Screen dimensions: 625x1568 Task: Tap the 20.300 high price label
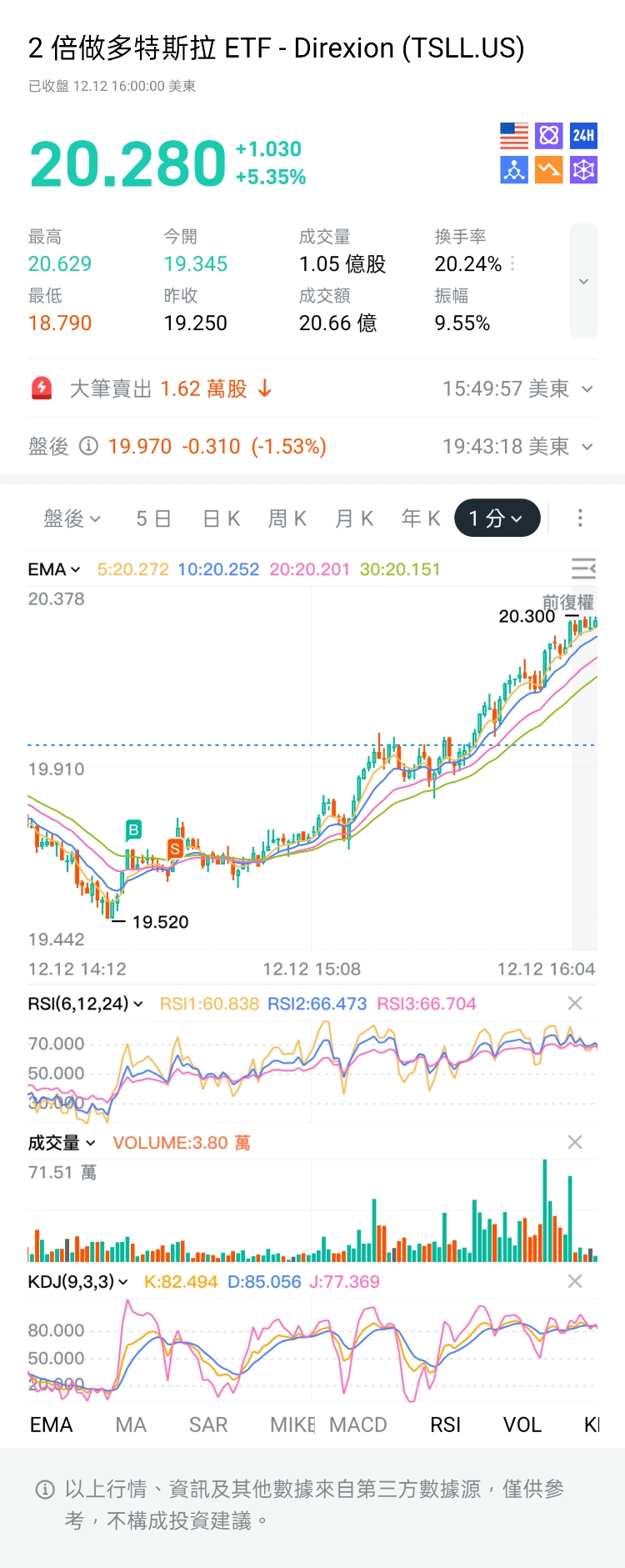point(527,616)
